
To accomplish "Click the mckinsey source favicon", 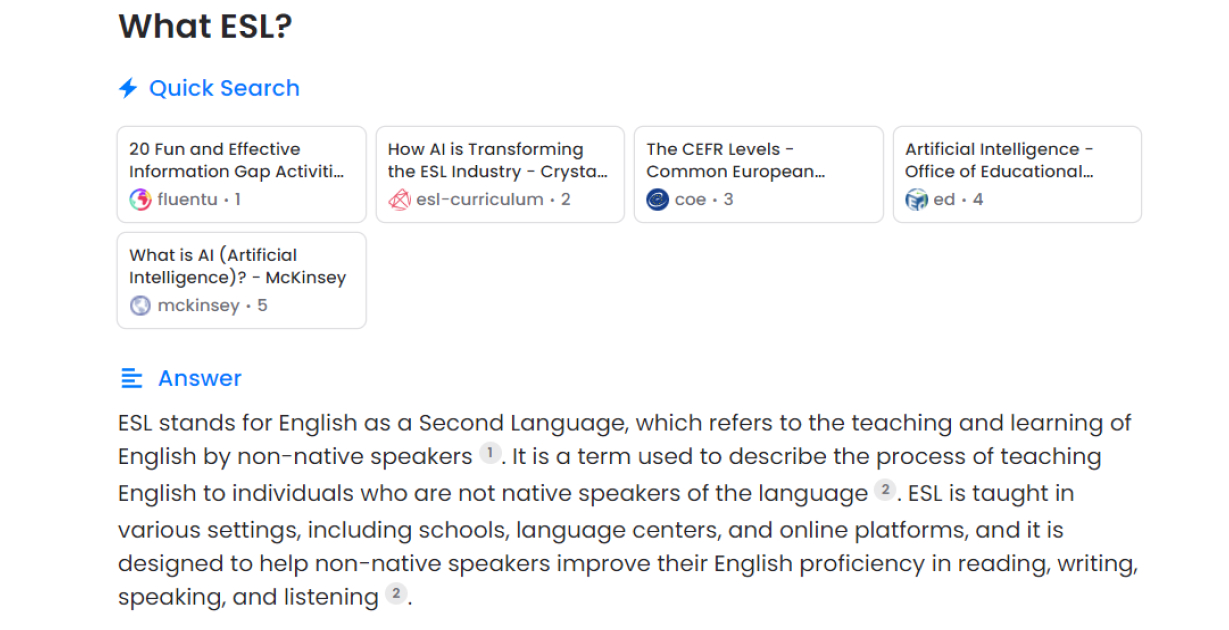I will (141, 305).
